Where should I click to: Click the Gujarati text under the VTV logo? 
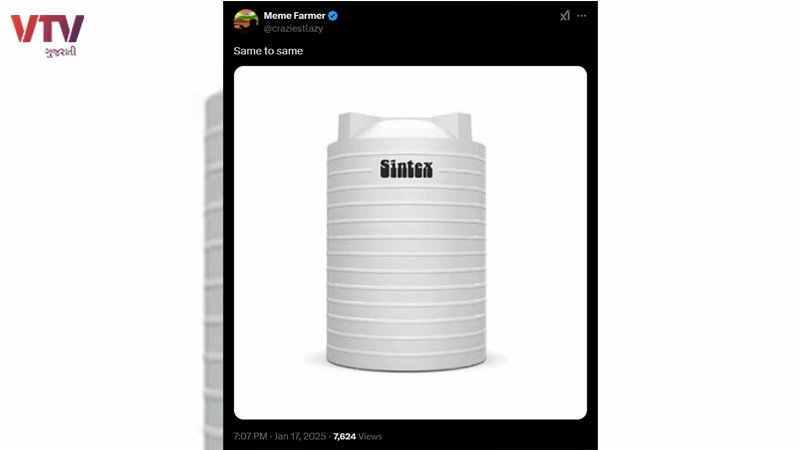[61, 52]
